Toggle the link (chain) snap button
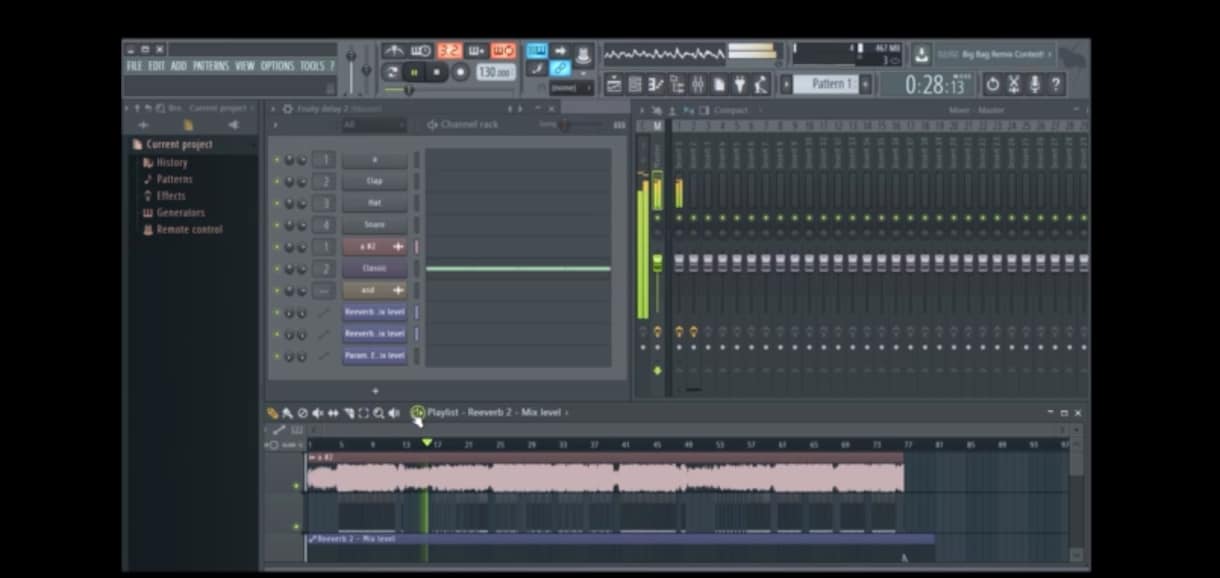Viewport: 1220px width, 578px height. 560,68
